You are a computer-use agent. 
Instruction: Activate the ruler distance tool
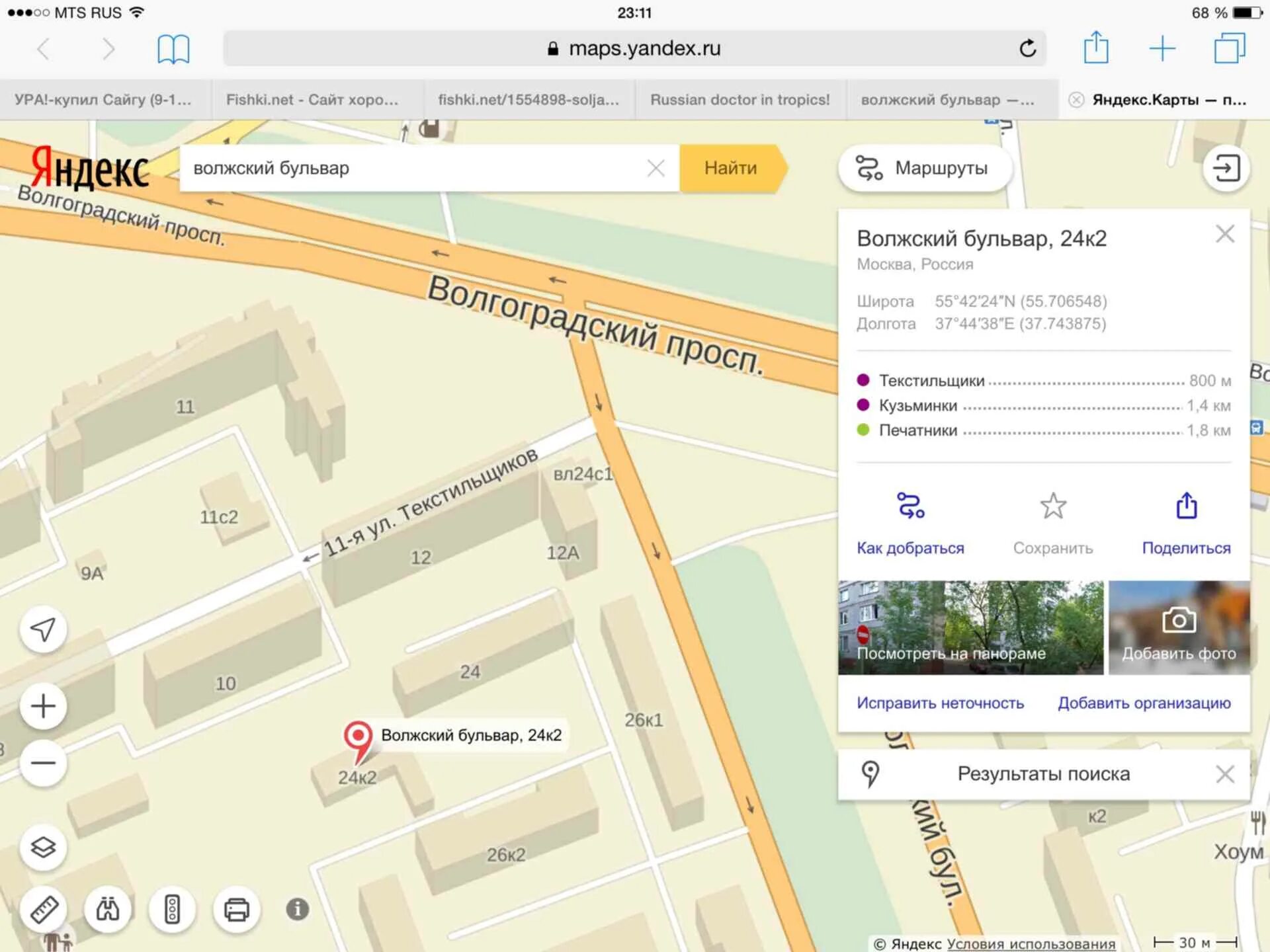click(x=43, y=910)
